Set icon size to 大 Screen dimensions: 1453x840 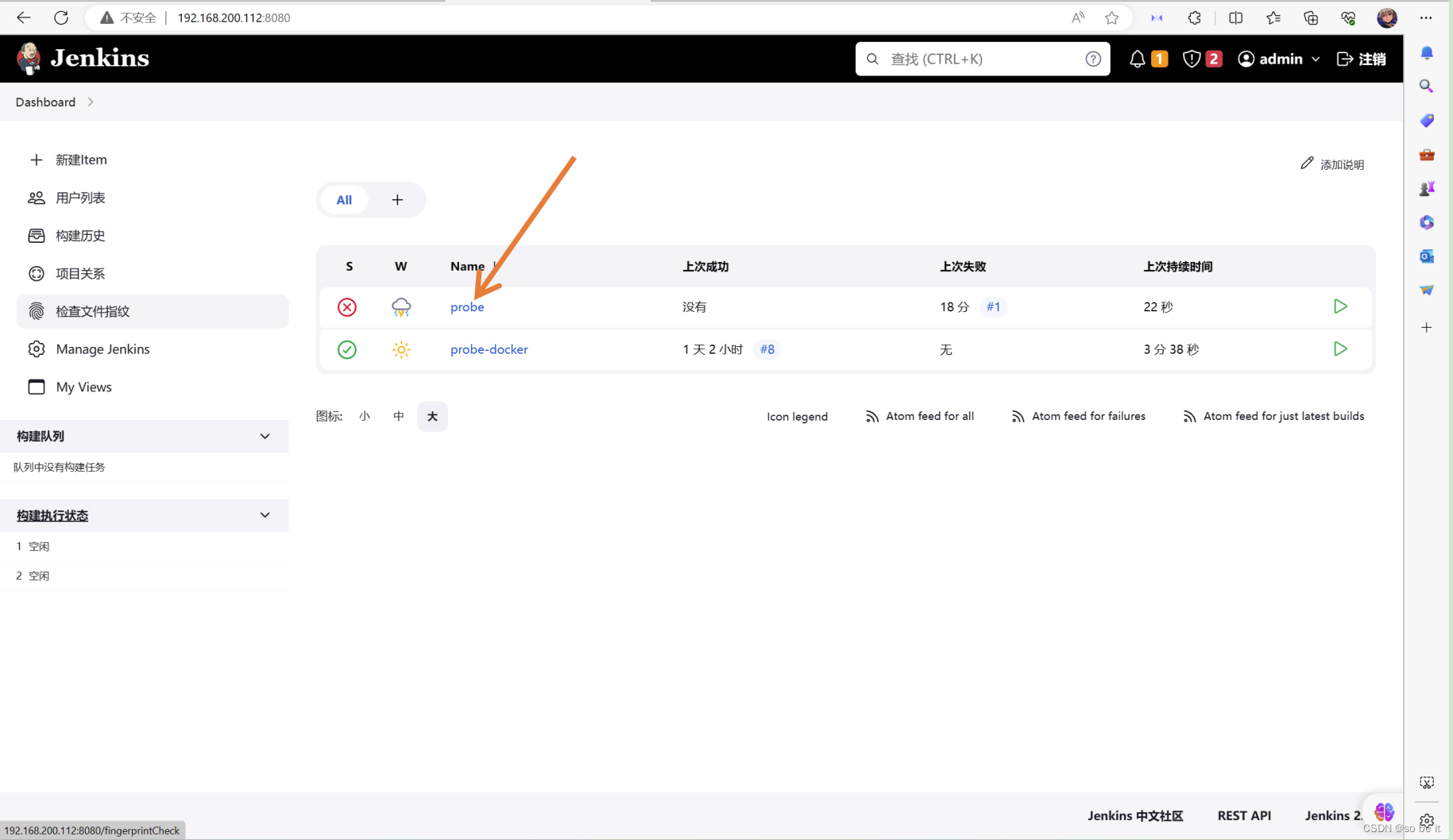click(432, 416)
